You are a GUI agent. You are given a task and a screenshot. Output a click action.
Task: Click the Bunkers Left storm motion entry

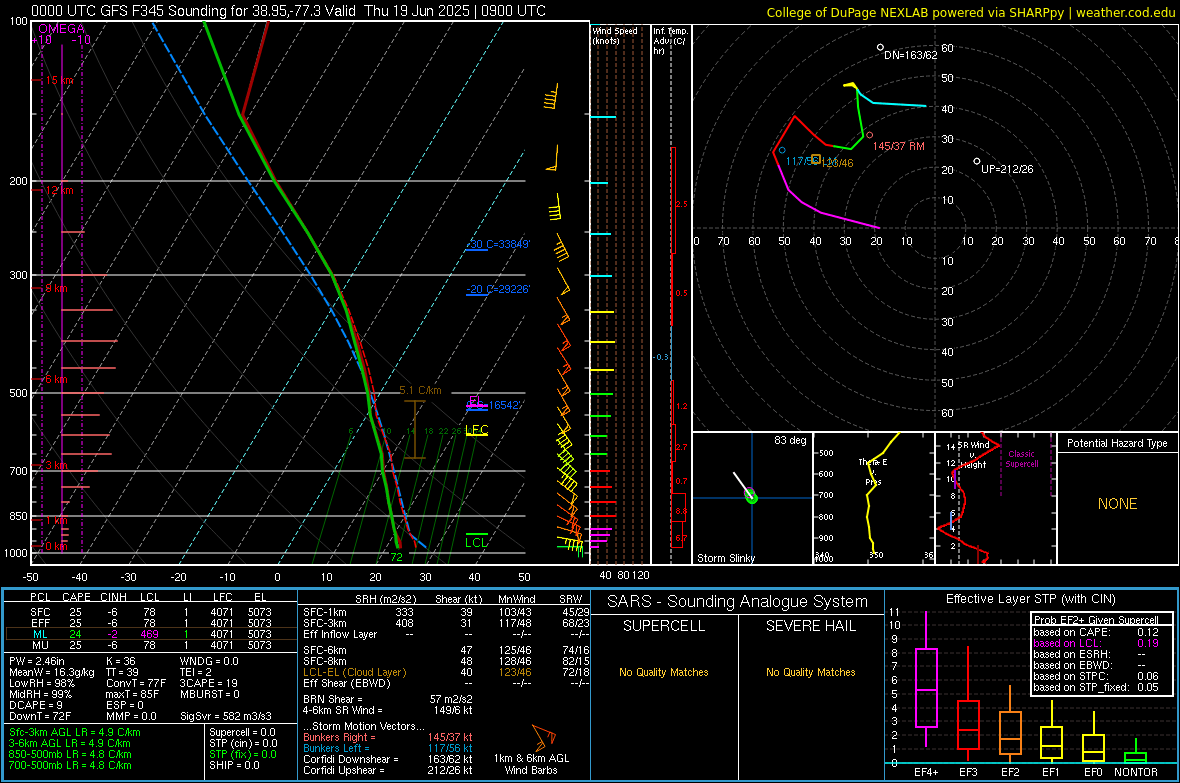pos(388,748)
